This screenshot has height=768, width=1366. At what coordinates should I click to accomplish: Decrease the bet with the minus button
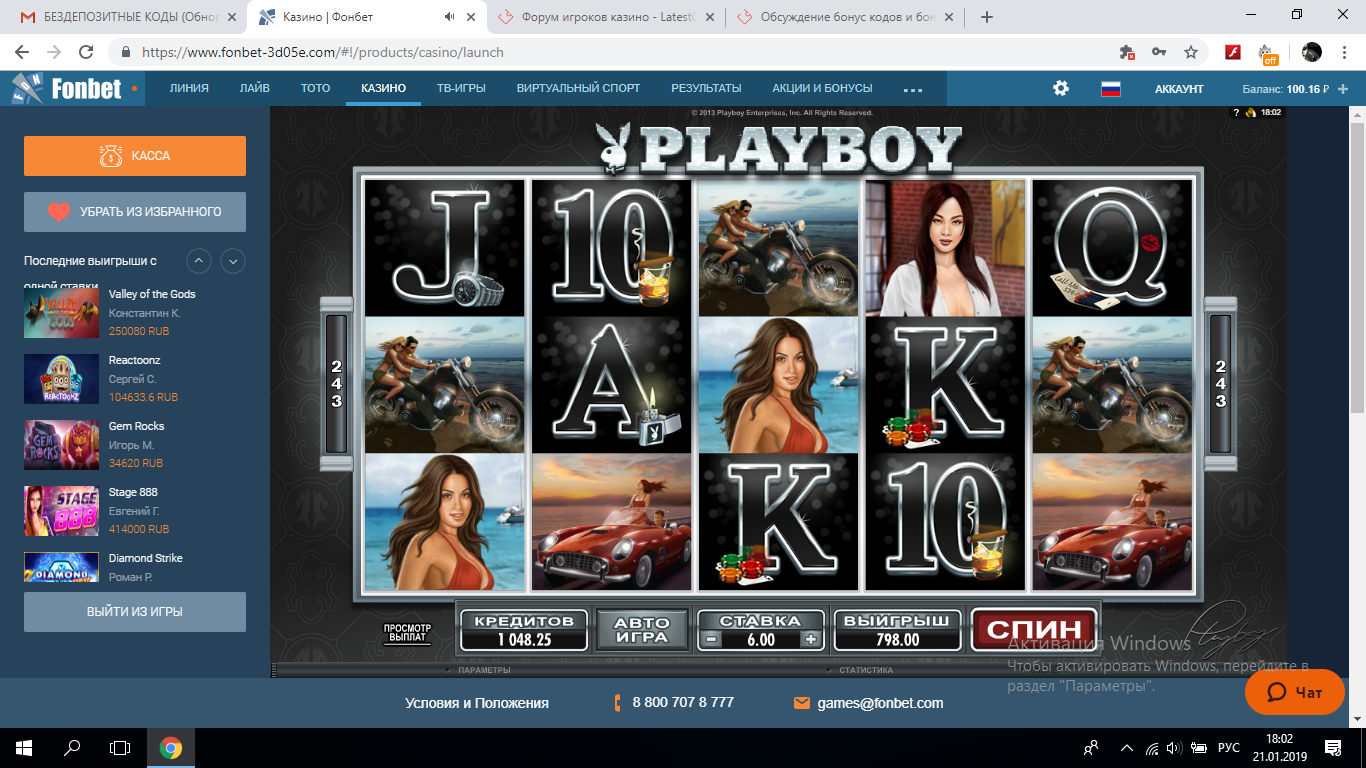pyautogui.click(x=710, y=640)
